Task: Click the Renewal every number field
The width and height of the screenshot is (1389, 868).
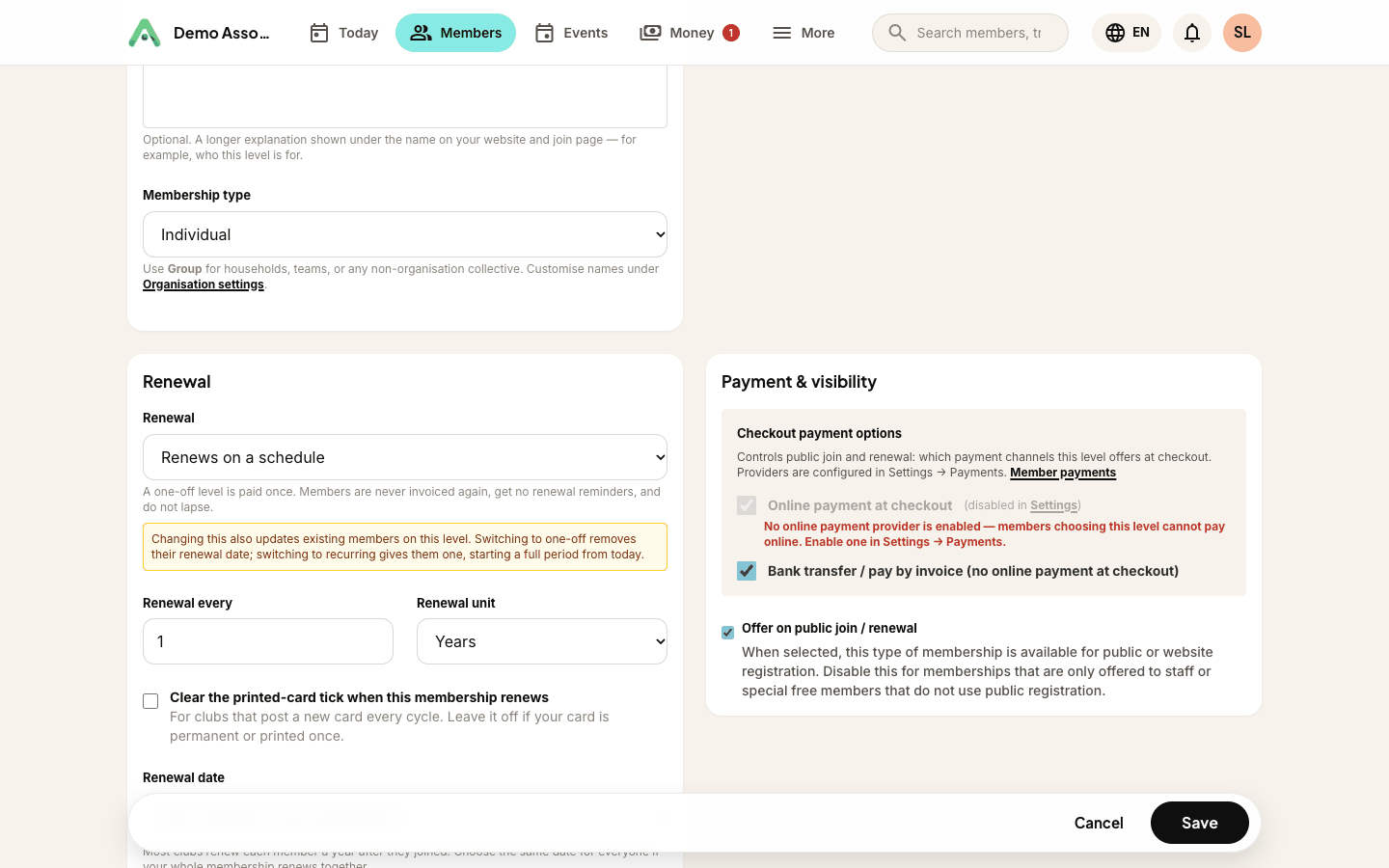Action: [x=268, y=641]
